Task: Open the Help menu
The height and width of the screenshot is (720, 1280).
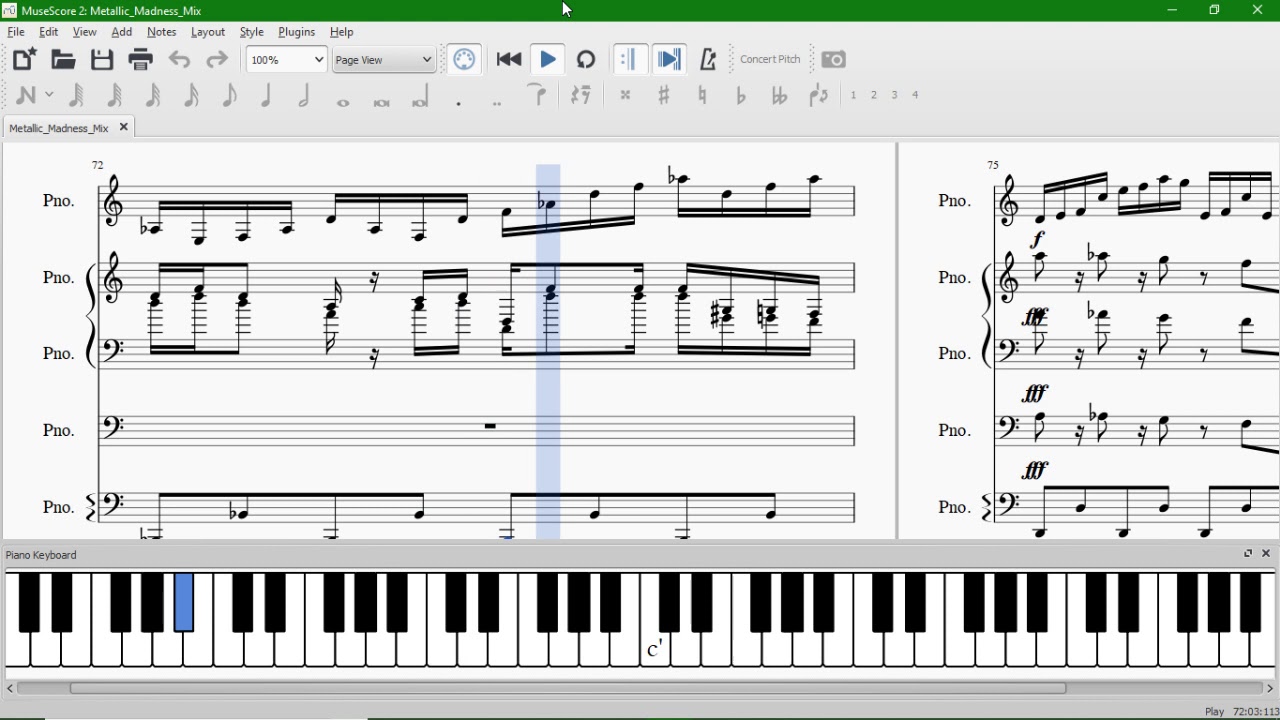Action: pos(341,32)
